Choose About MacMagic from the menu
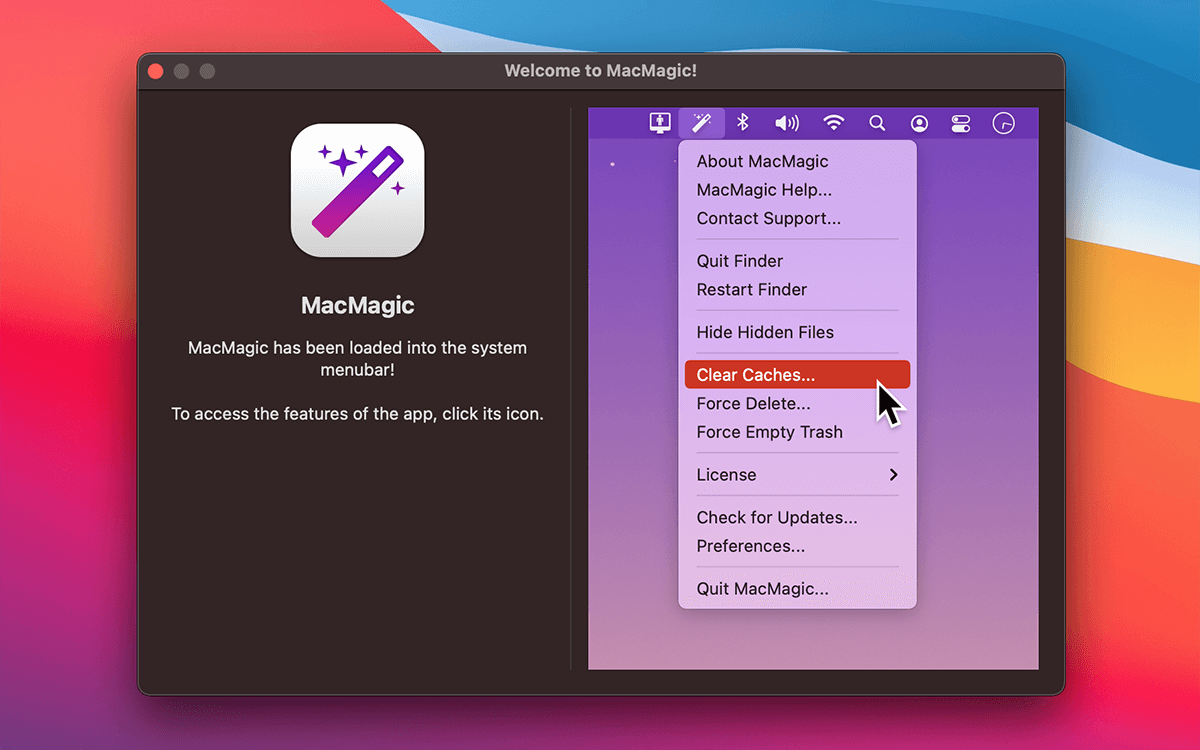The width and height of the screenshot is (1200, 750). pyautogui.click(x=762, y=161)
